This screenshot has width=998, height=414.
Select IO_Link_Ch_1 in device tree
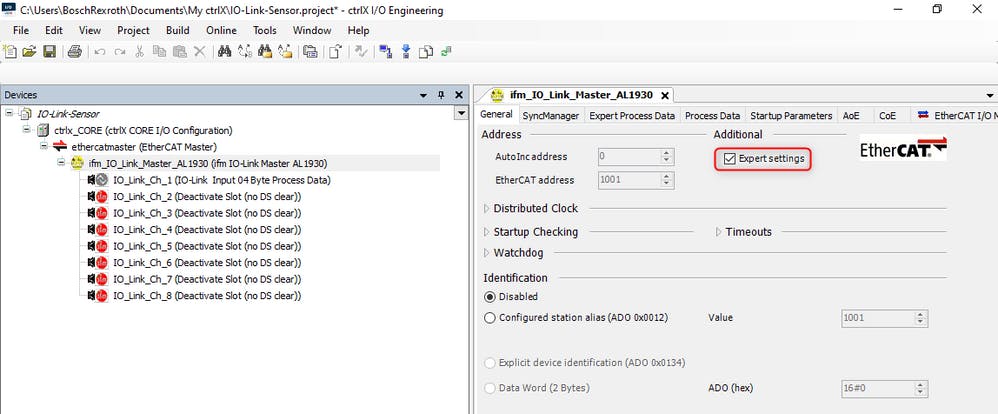pos(221,180)
